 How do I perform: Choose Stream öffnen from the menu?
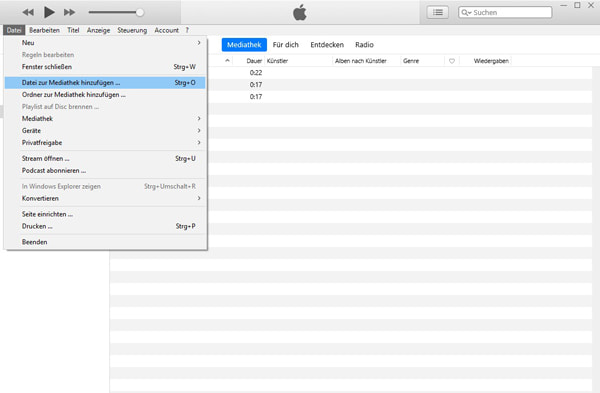click(105, 158)
